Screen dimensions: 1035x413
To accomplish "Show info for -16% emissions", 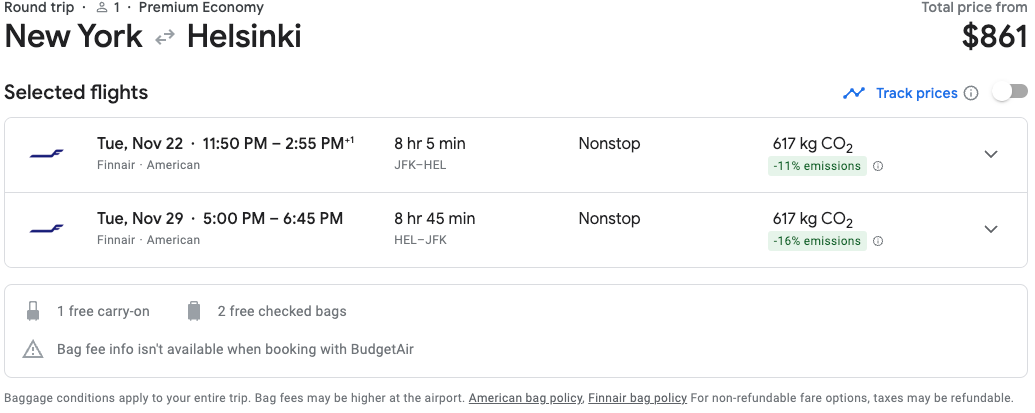I will click(878, 241).
